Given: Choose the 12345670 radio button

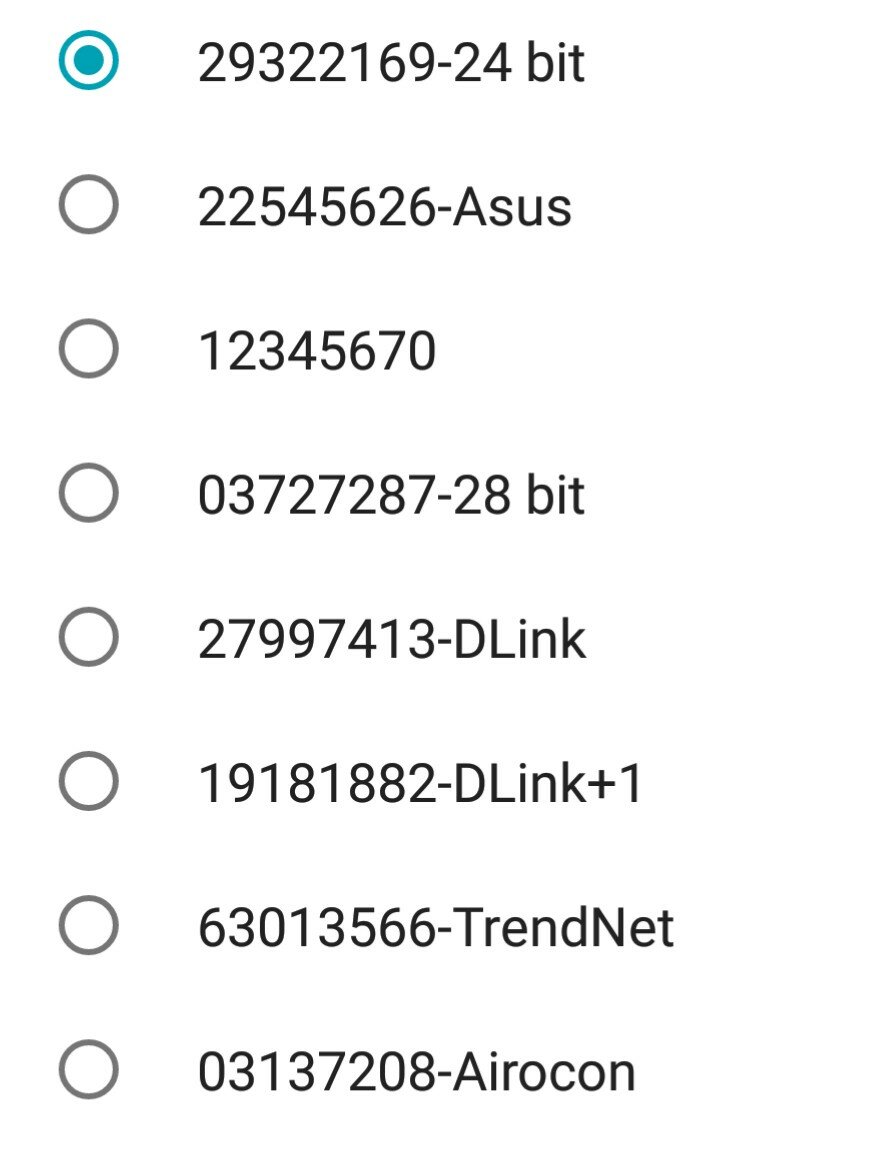Looking at the screenshot, I should click(89, 351).
